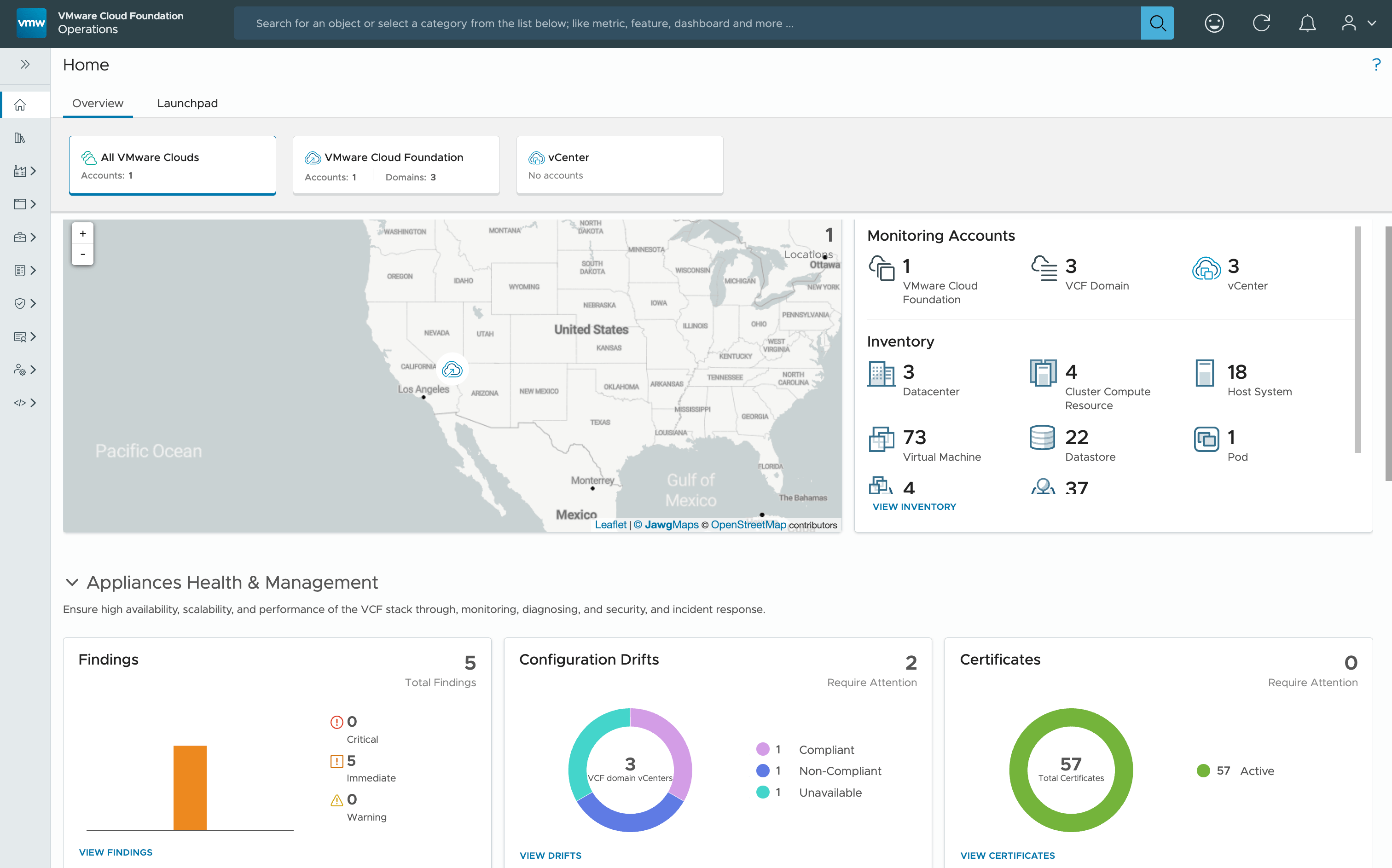Open the feedback smiley icon in top bar

pyautogui.click(x=1214, y=23)
